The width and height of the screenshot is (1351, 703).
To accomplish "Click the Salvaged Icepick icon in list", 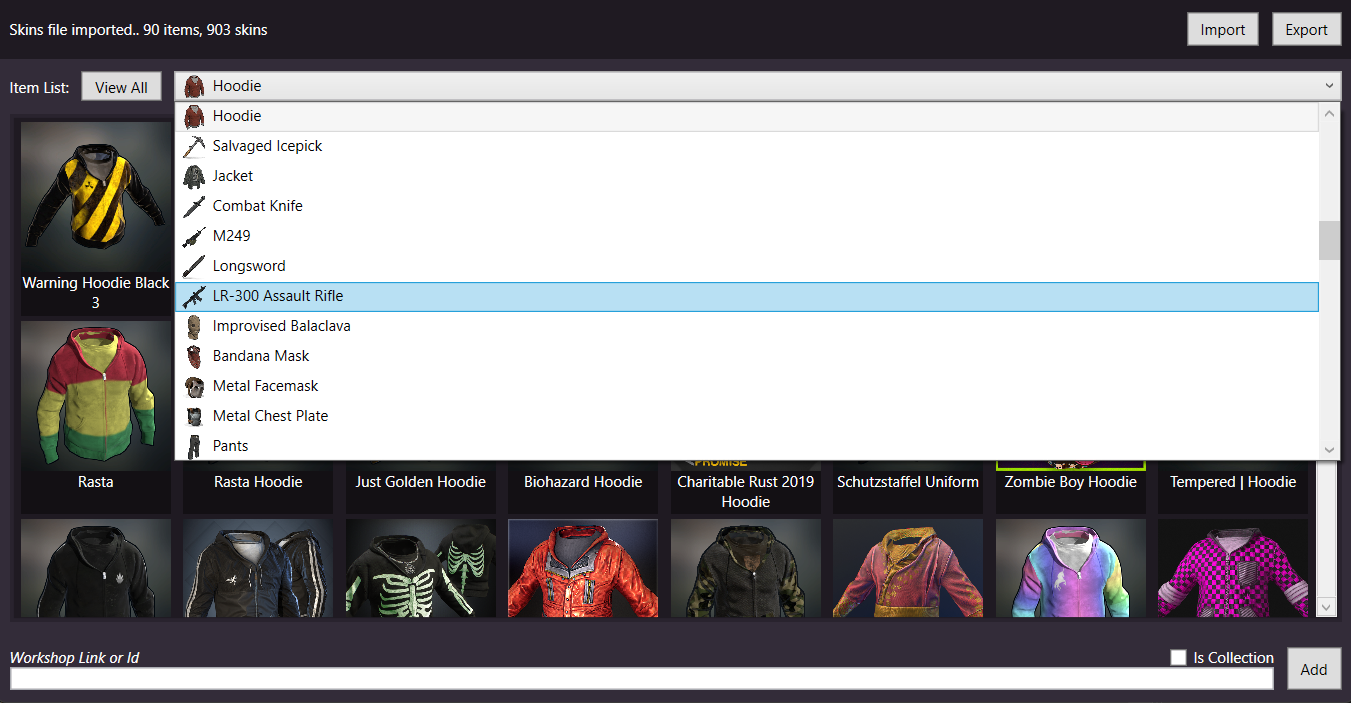I will tap(194, 146).
